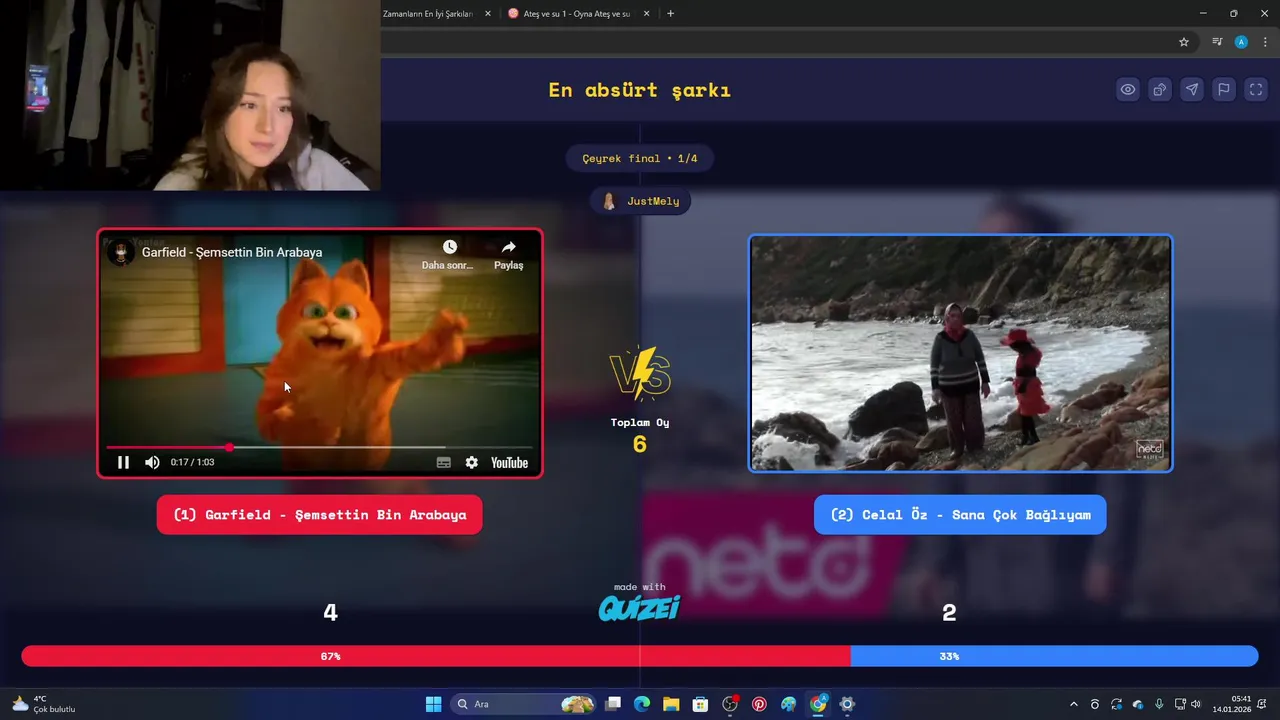Pause the Garfield YouTube video
Image resolution: width=1280 pixels, height=720 pixels.
pyautogui.click(x=123, y=462)
